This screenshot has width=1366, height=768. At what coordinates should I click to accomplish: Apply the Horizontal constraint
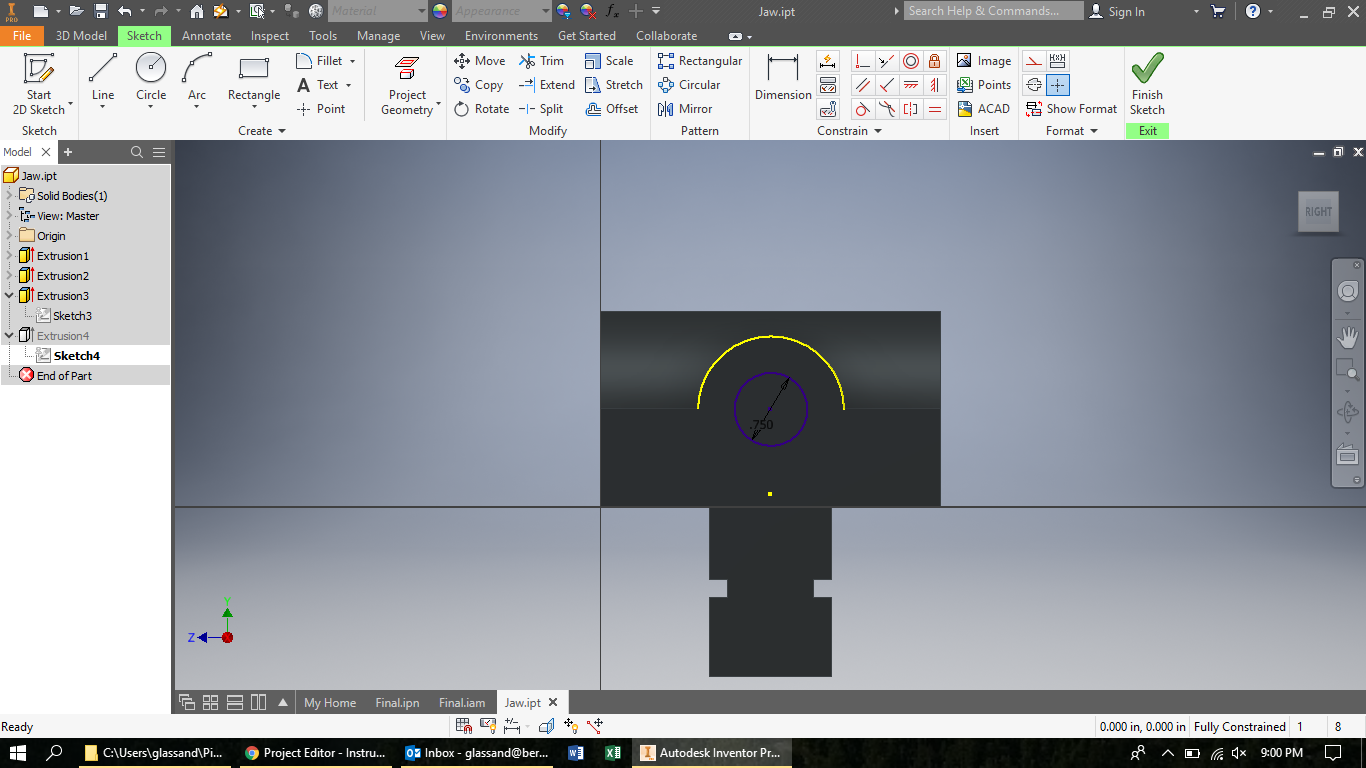click(x=910, y=85)
